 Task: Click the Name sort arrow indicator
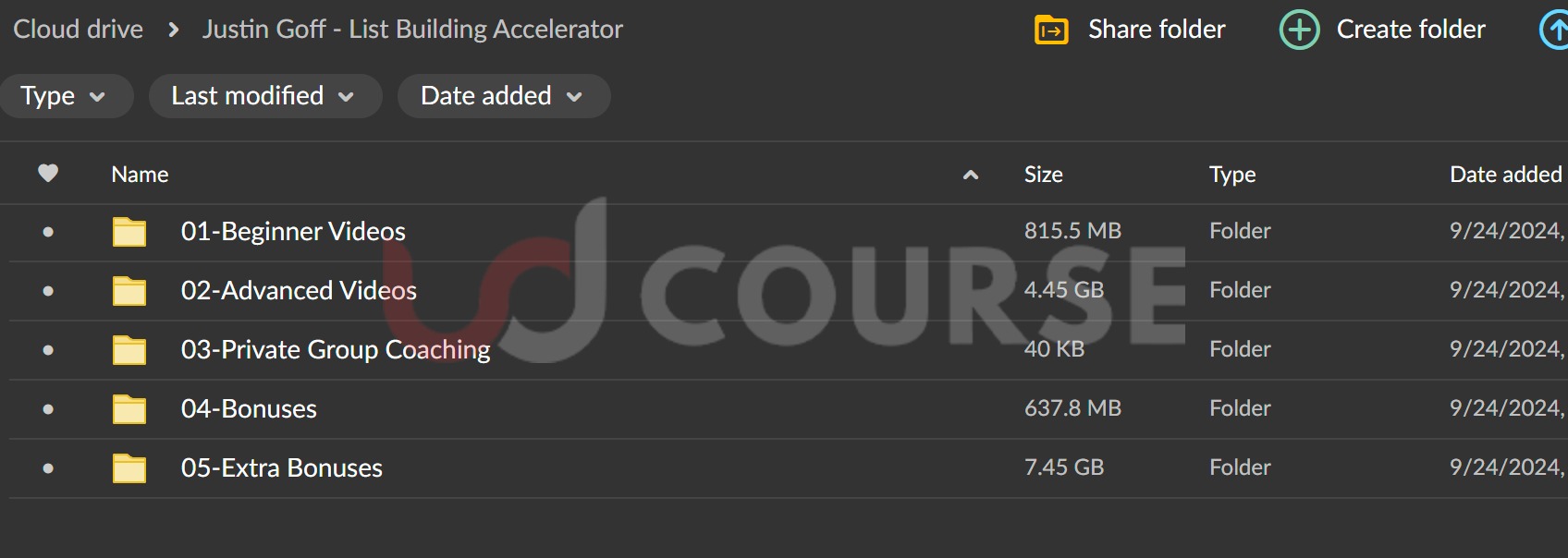pos(971,175)
